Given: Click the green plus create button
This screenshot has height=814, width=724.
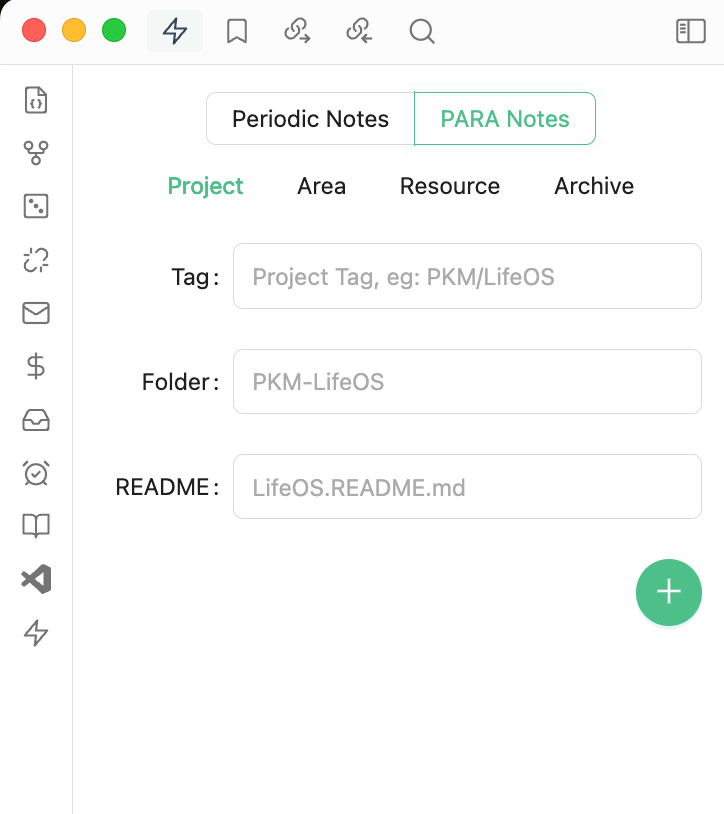Looking at the screenshot, I should [x=668, y=592].
